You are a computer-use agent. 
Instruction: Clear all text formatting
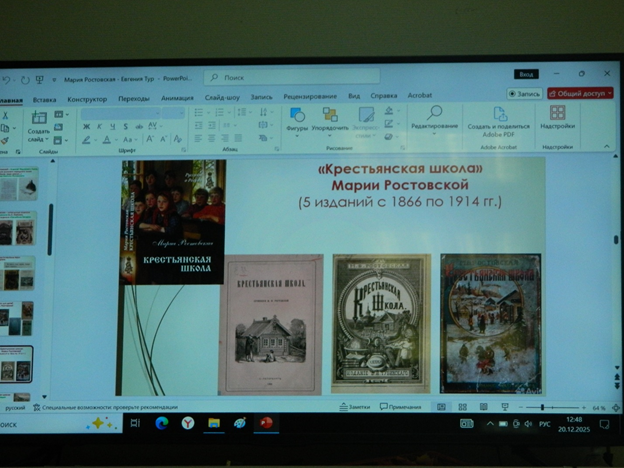[177, 139]
